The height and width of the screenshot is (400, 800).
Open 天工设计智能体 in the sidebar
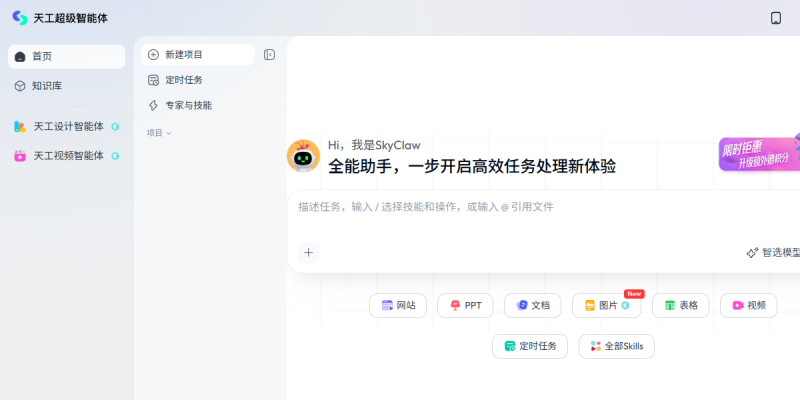click(x=66, y=127)
